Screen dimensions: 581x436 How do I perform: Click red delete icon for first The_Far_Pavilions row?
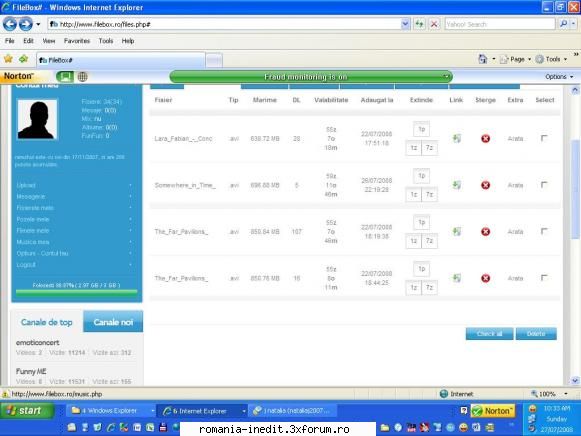pyautogui.click(x=485, y=232)
